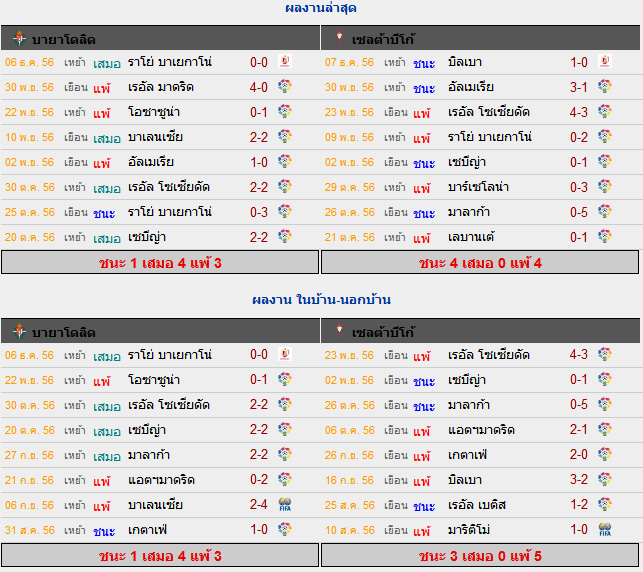Click the league icon on the บาเลนเซีย 2-2 row
Image resolution: width=643 pixels, height=572 pixels.
point(285,137)
